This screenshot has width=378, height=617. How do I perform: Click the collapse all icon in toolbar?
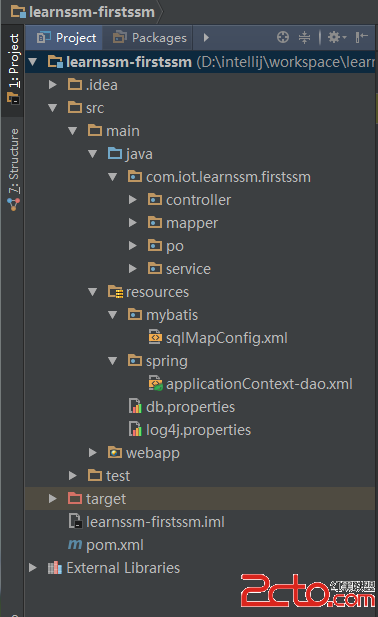304,37
